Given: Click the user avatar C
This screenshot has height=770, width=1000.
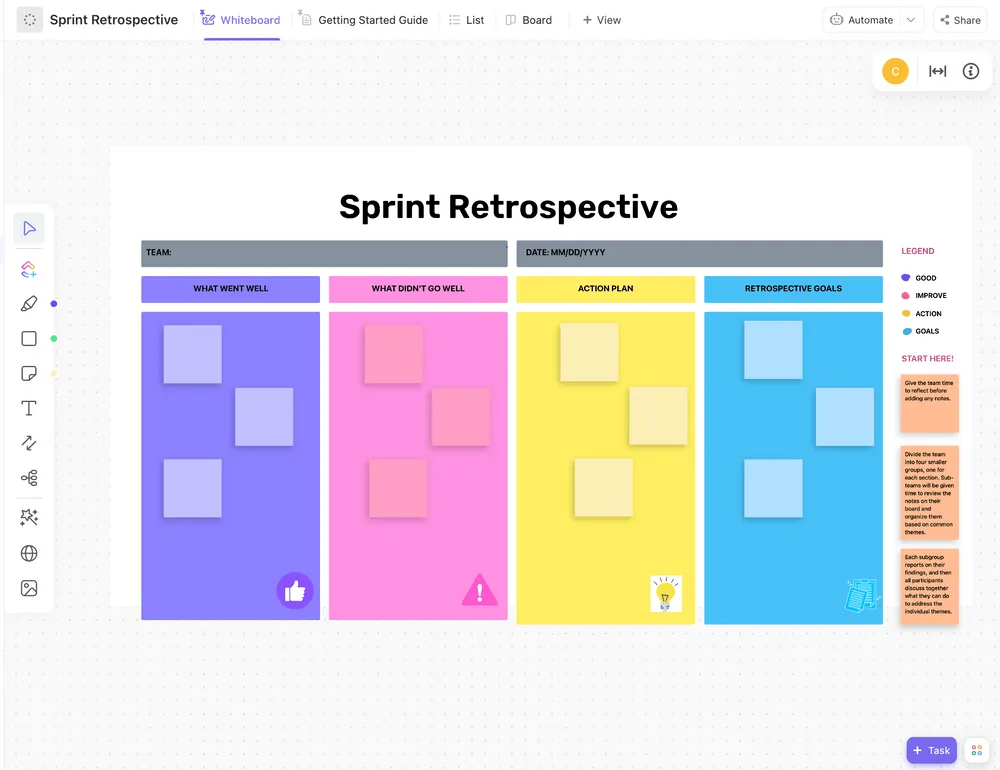Looking at the screenshot, I should pos(895,71).
